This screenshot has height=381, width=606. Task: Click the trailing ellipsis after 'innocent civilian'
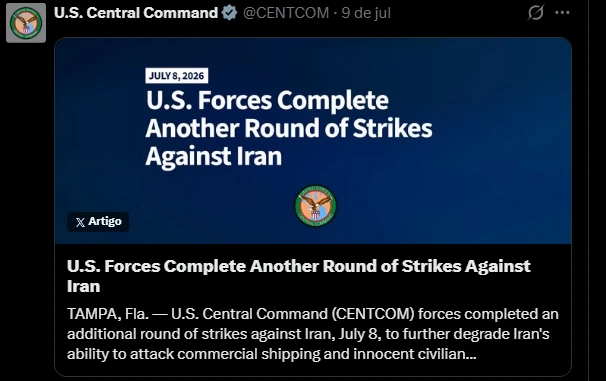471,355
